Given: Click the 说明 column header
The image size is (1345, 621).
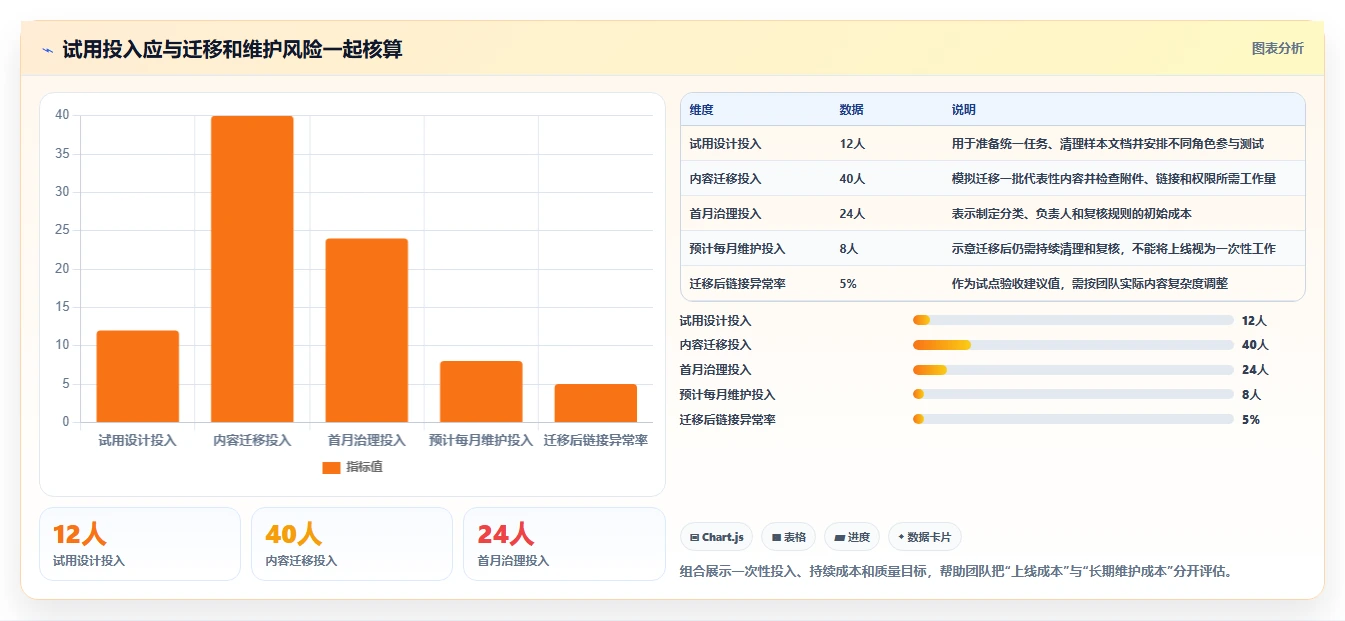Looking at the screenshot, I should [963, 110].
